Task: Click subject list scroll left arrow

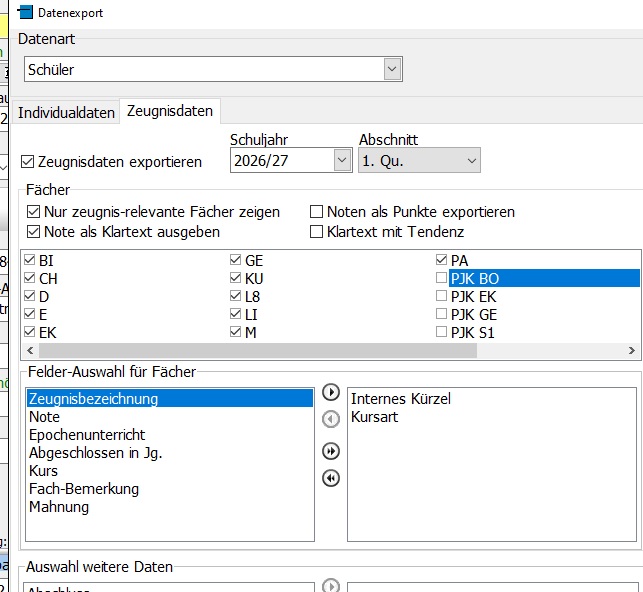Action: click(x=30, y=351)
